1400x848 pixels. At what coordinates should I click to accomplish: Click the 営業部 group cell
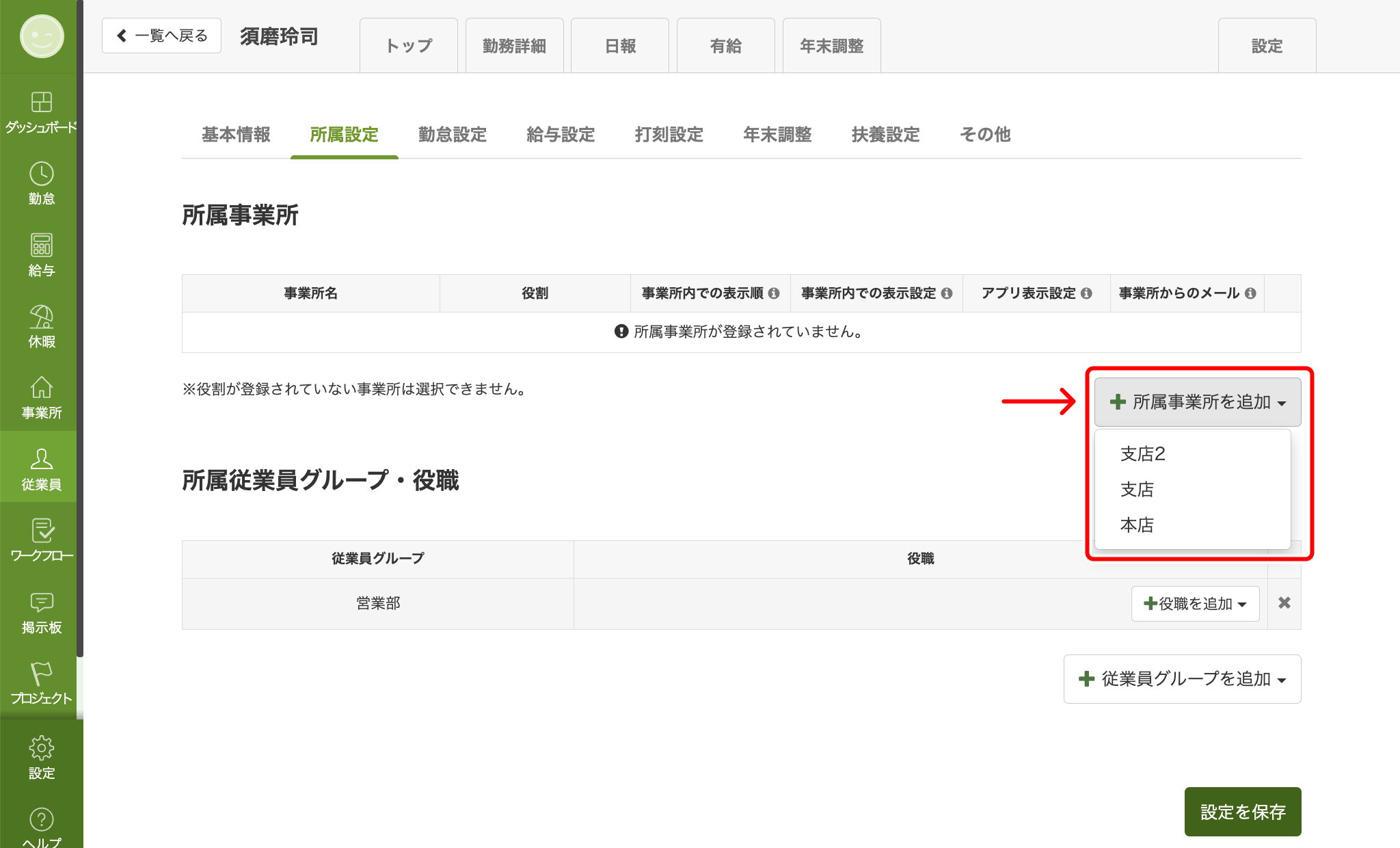click(378, 604)
